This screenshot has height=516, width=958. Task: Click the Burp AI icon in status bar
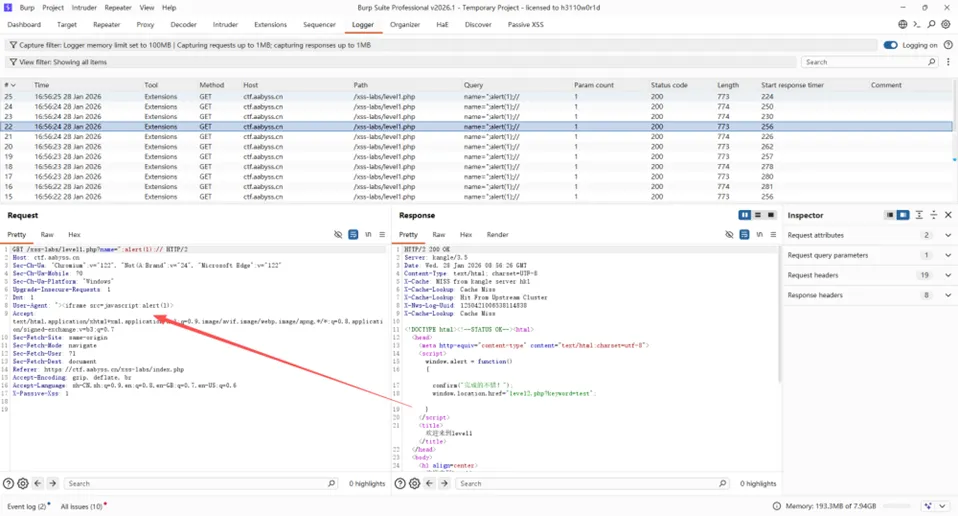(x=928, y=506)
